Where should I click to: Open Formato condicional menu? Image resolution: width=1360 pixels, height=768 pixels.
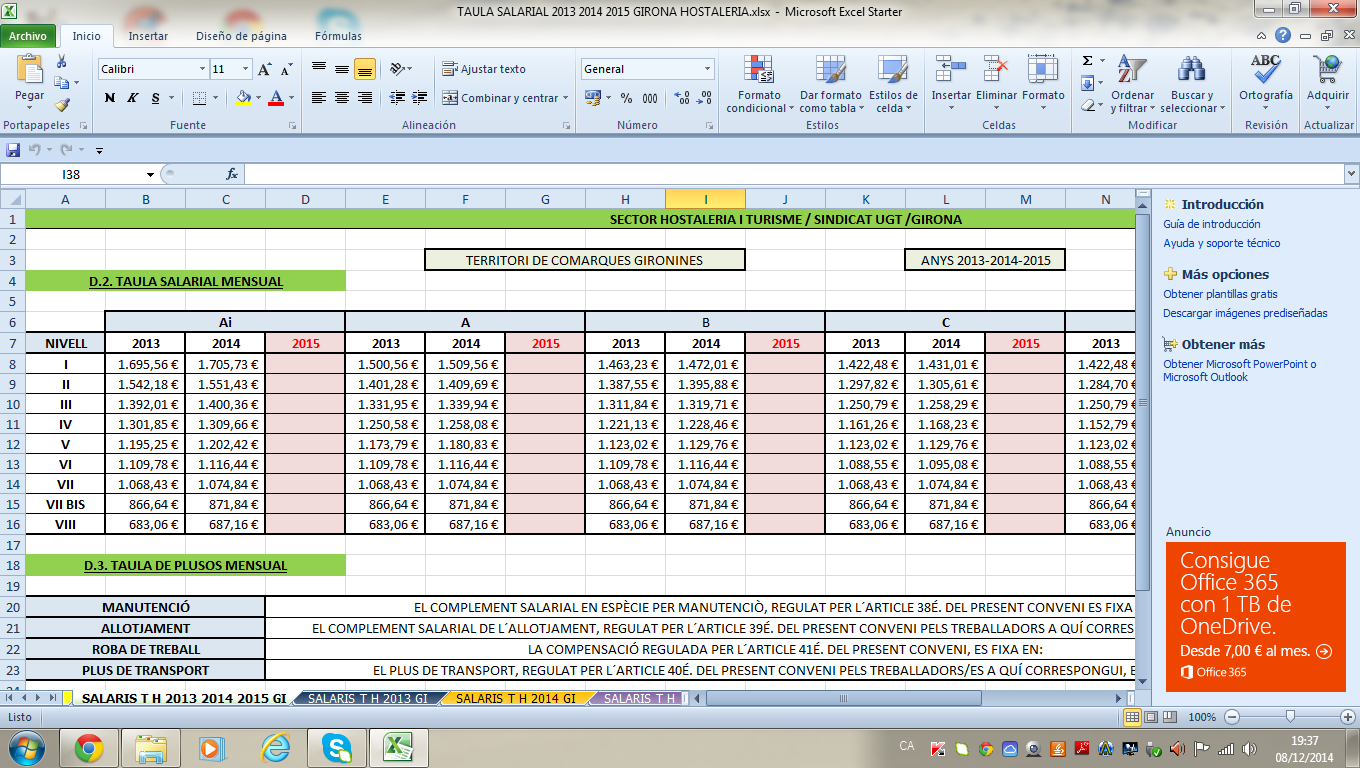760,84
